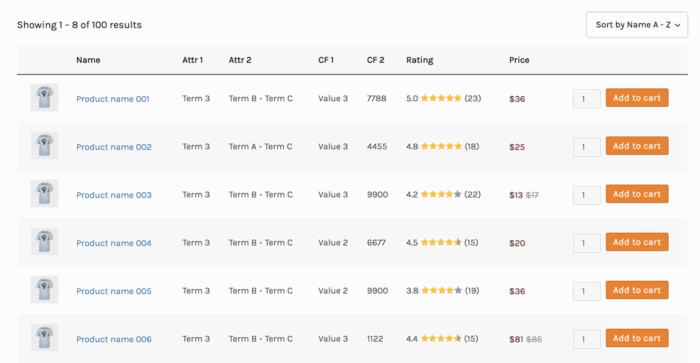700x363 pixels.
Task: Click the (22) review count
Action: [x=472, y=194]
